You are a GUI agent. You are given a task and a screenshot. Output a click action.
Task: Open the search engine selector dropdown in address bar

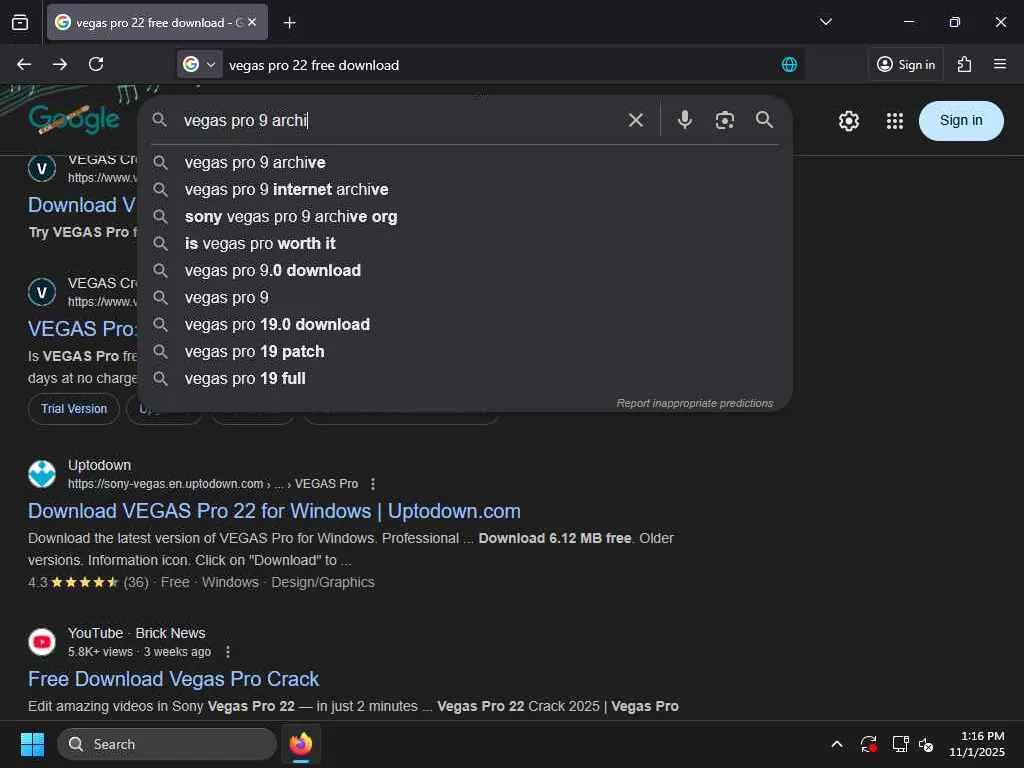[199, 64]
